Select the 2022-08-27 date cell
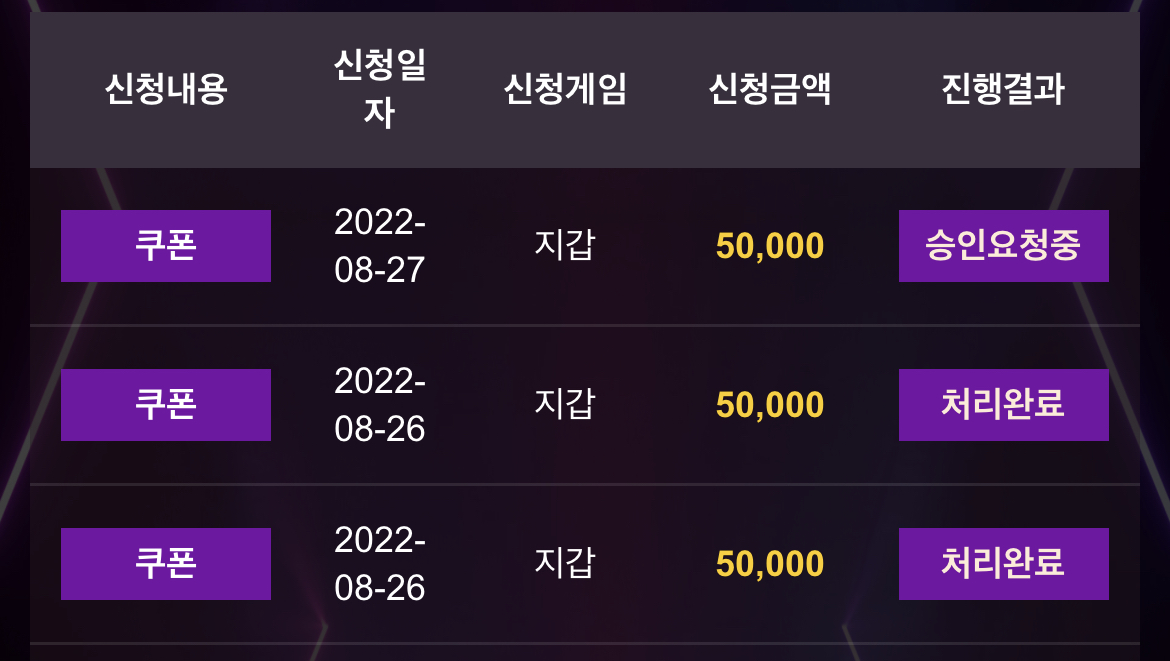The height and width of the screenshot is (661, 1170). coord(380,246)
